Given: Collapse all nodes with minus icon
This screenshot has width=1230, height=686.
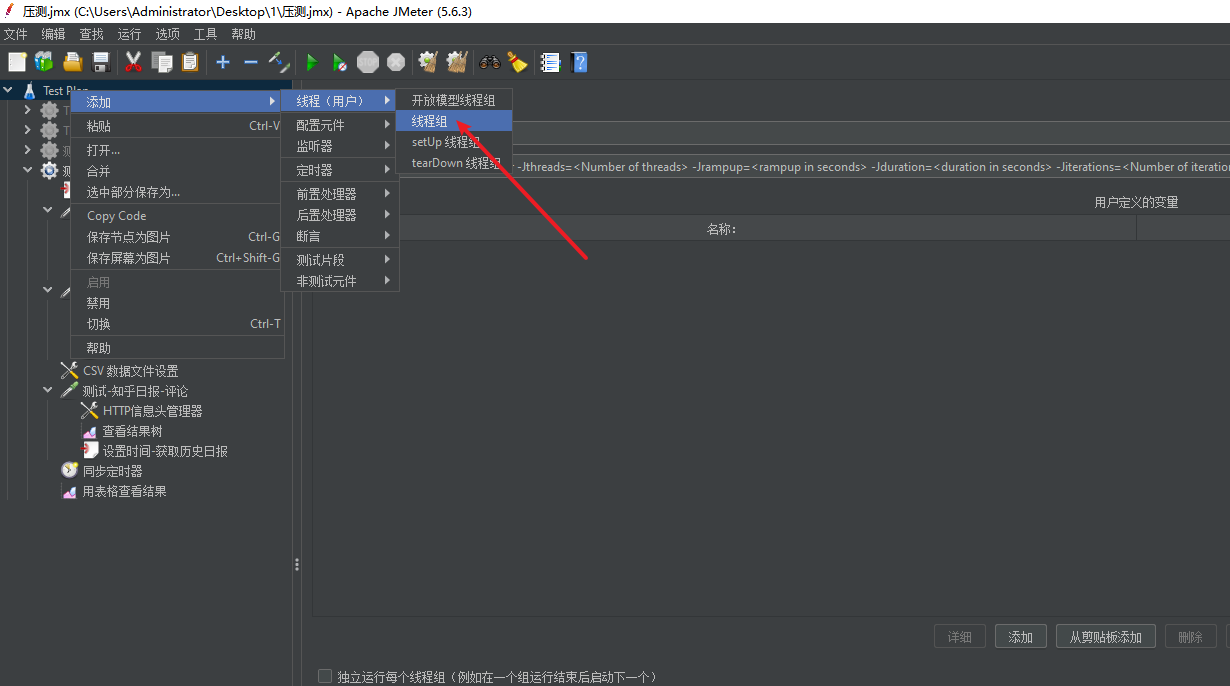Looking at the screenshot, I should 251,62.
